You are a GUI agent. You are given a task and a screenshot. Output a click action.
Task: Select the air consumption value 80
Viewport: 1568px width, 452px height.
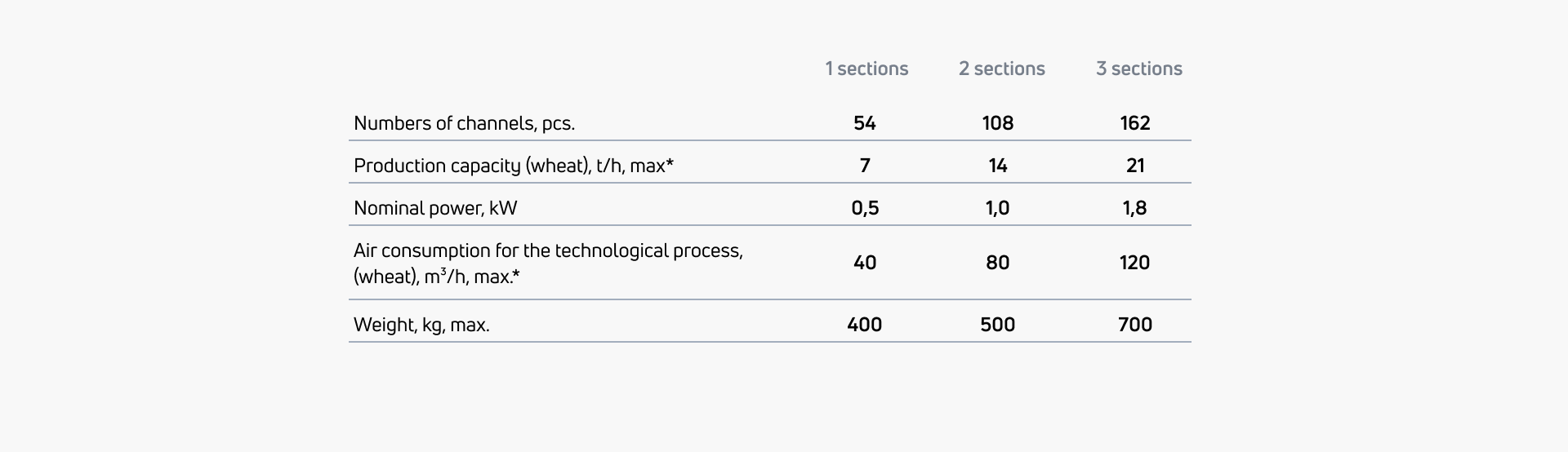[997, 263]
